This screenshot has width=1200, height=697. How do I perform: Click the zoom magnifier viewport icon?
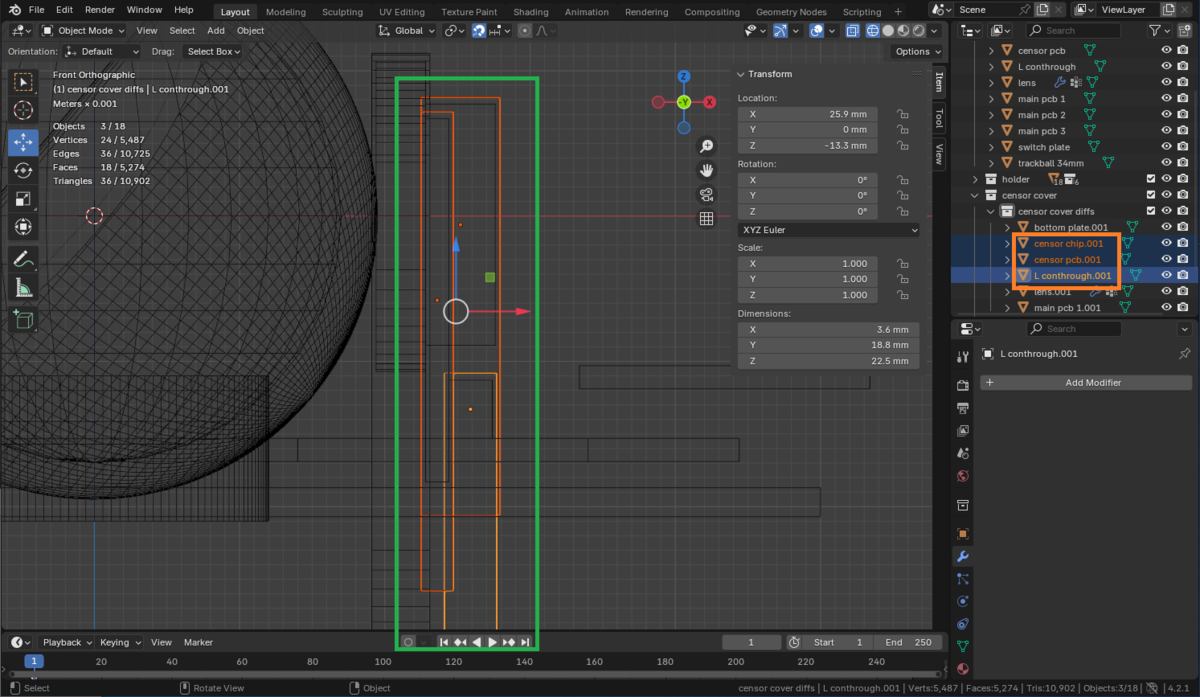tap(706, 147)
